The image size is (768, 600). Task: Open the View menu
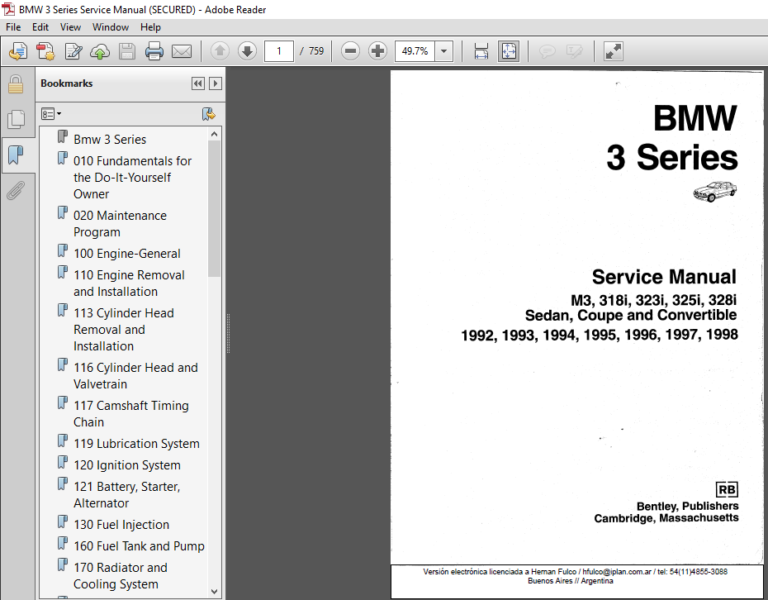coord(71,27)
